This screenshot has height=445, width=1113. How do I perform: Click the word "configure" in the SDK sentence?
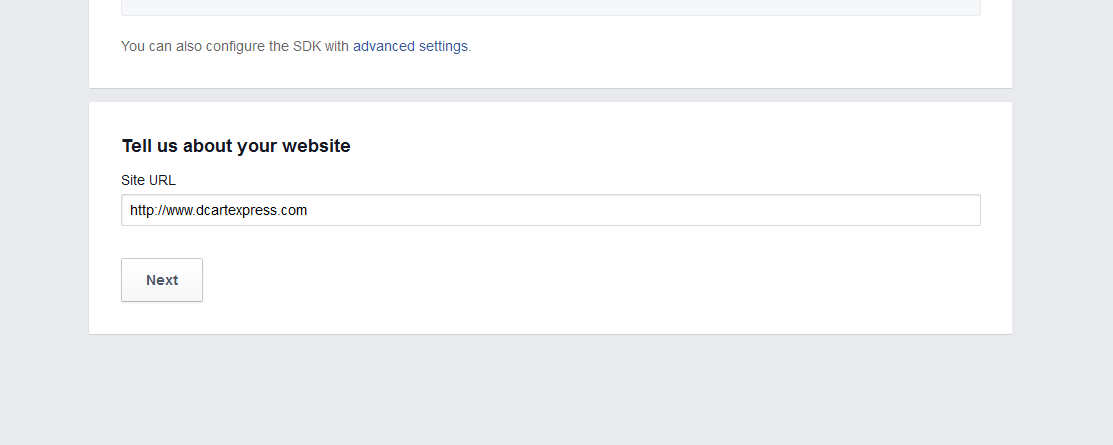click(x=235, y=46)
